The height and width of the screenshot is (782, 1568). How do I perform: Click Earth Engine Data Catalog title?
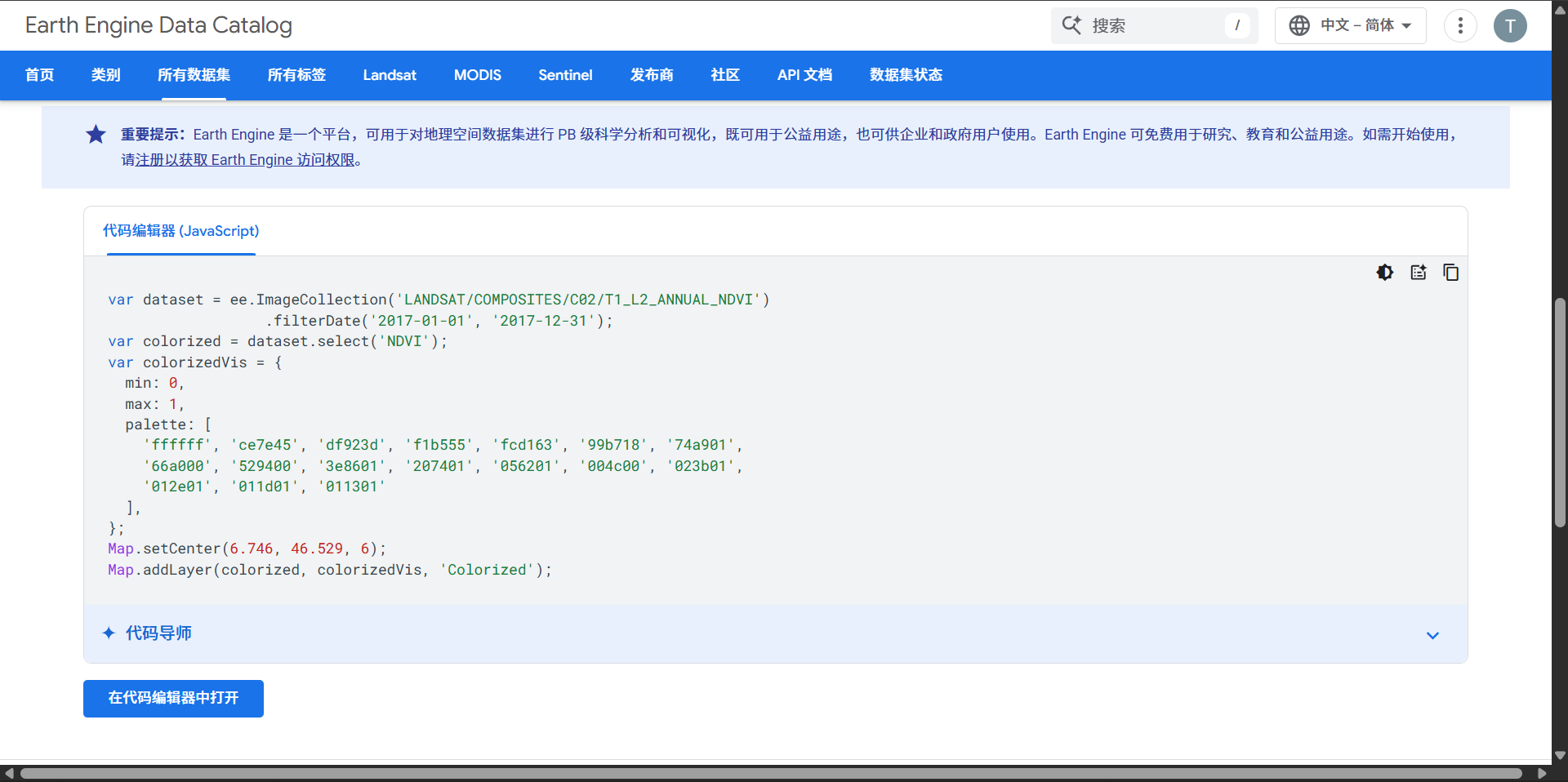(158, 25)
